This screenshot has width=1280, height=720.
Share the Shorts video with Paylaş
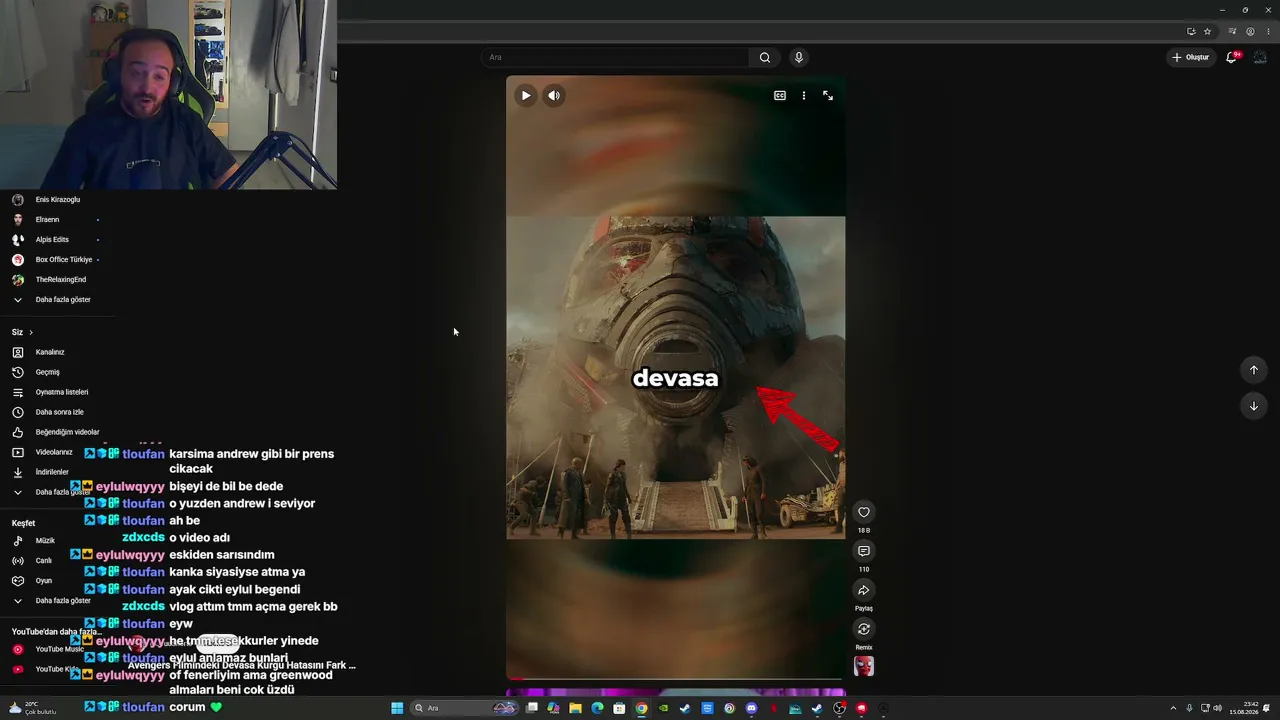pos(864,590)
